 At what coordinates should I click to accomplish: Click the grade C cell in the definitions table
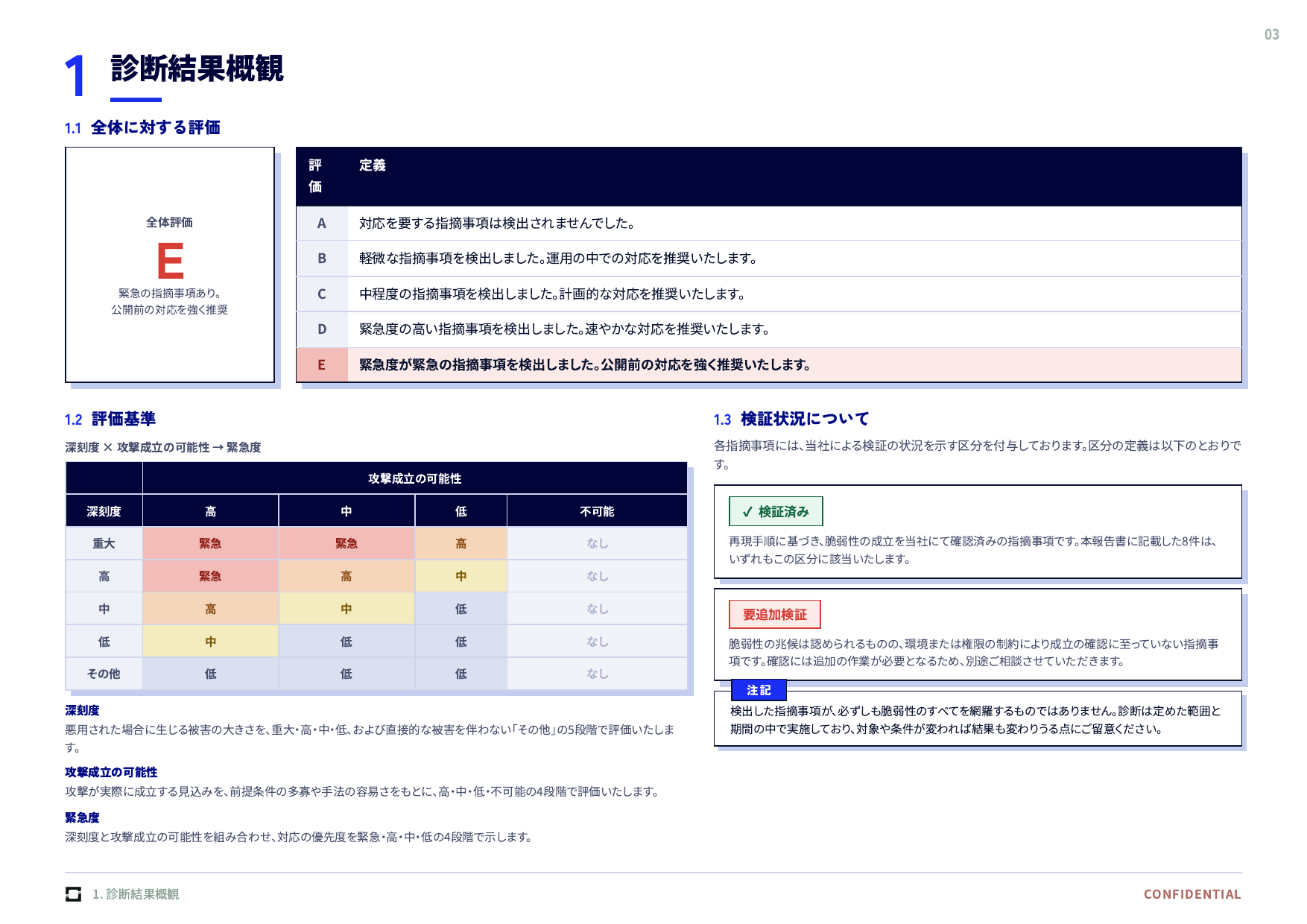322,294
